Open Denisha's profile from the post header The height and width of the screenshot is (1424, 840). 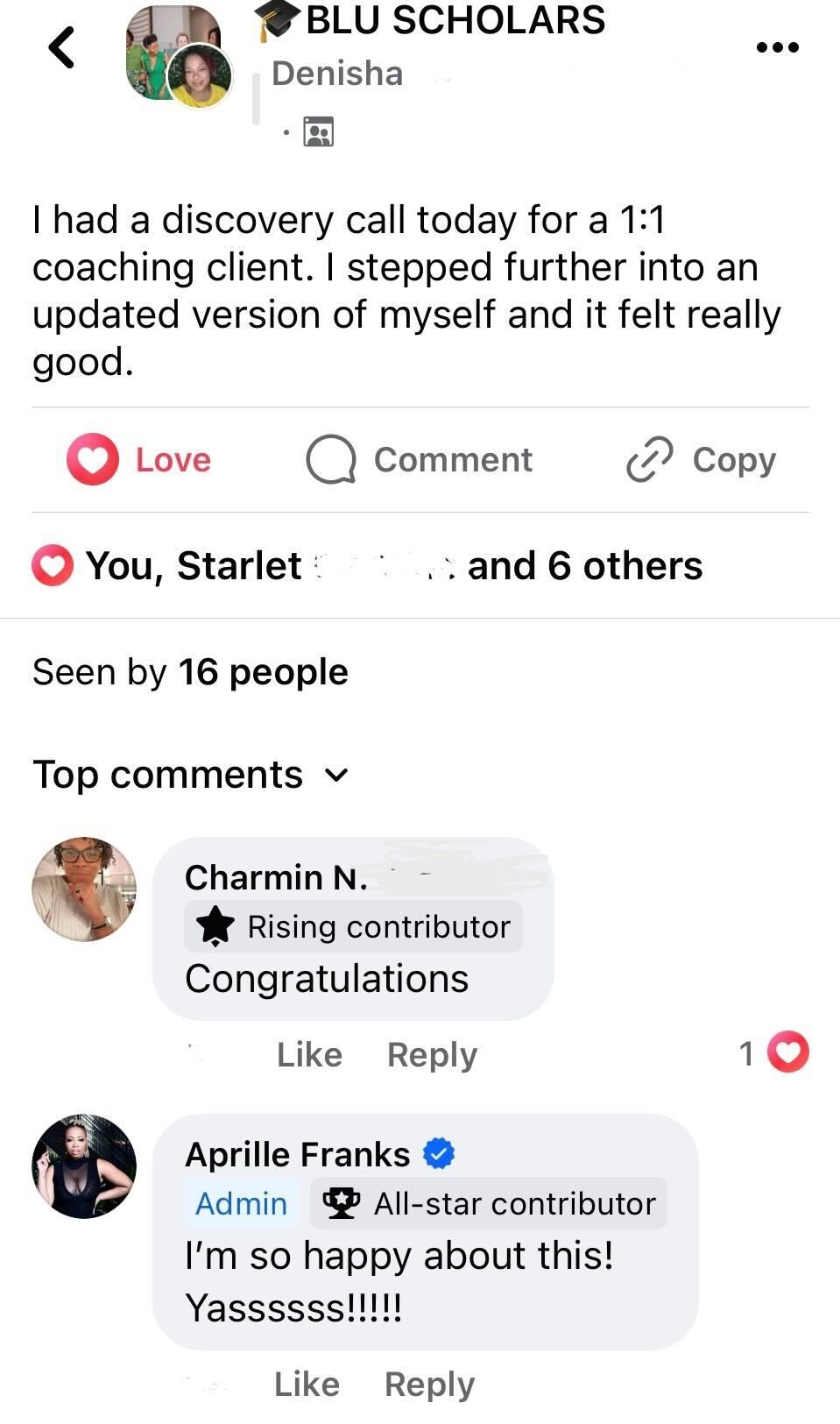[x=337, y=74]
